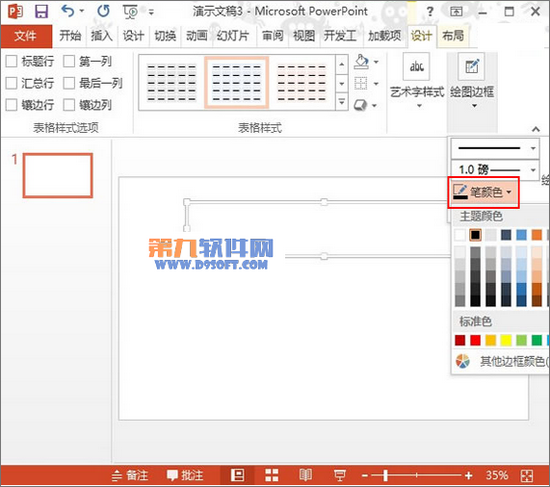Click the Redo (repeat) icon
This screenshot has height=487, width=550.
click(x=103, y=11)
